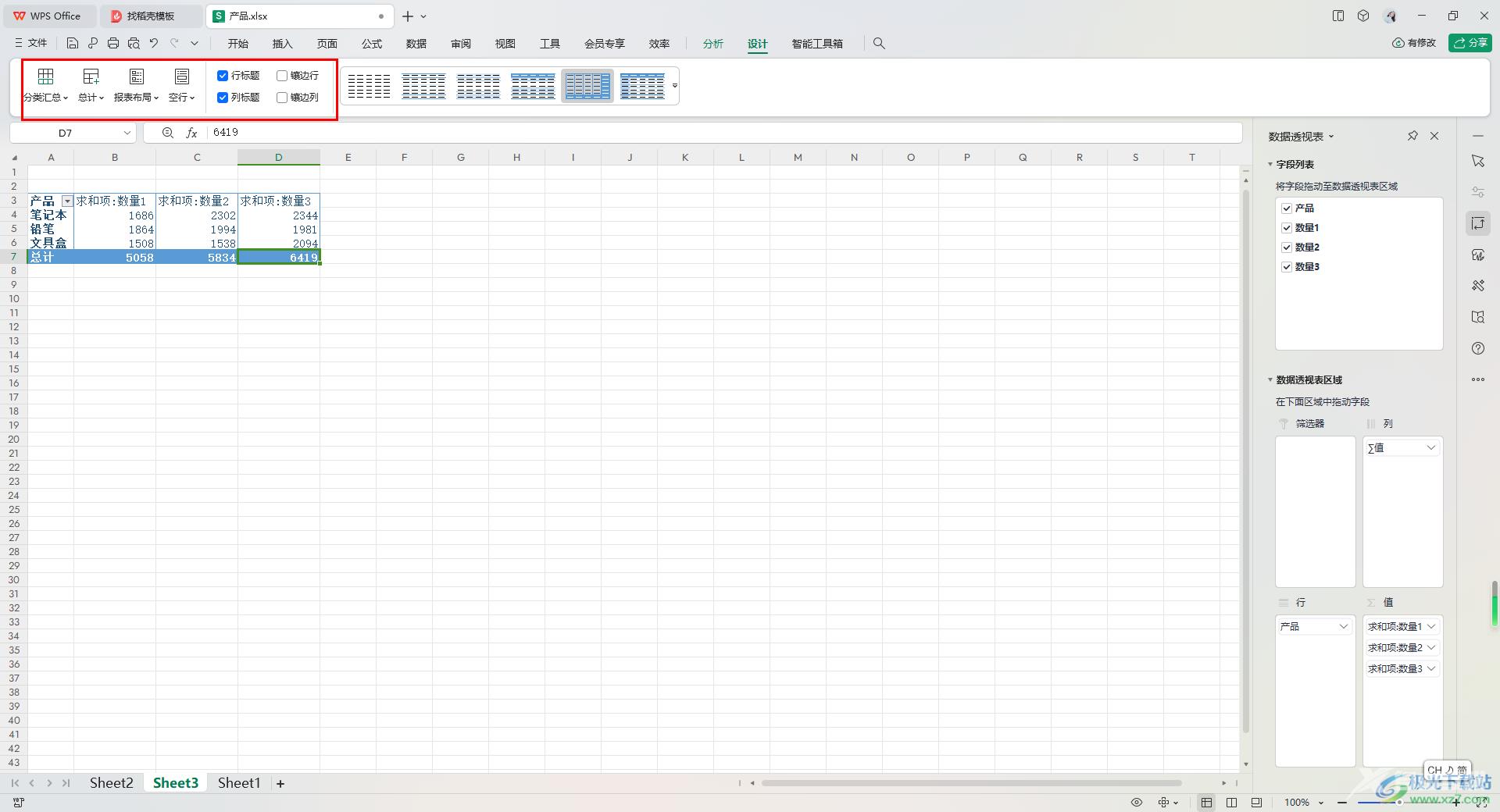Click the redo arrow icon

(x=174, y=44)
